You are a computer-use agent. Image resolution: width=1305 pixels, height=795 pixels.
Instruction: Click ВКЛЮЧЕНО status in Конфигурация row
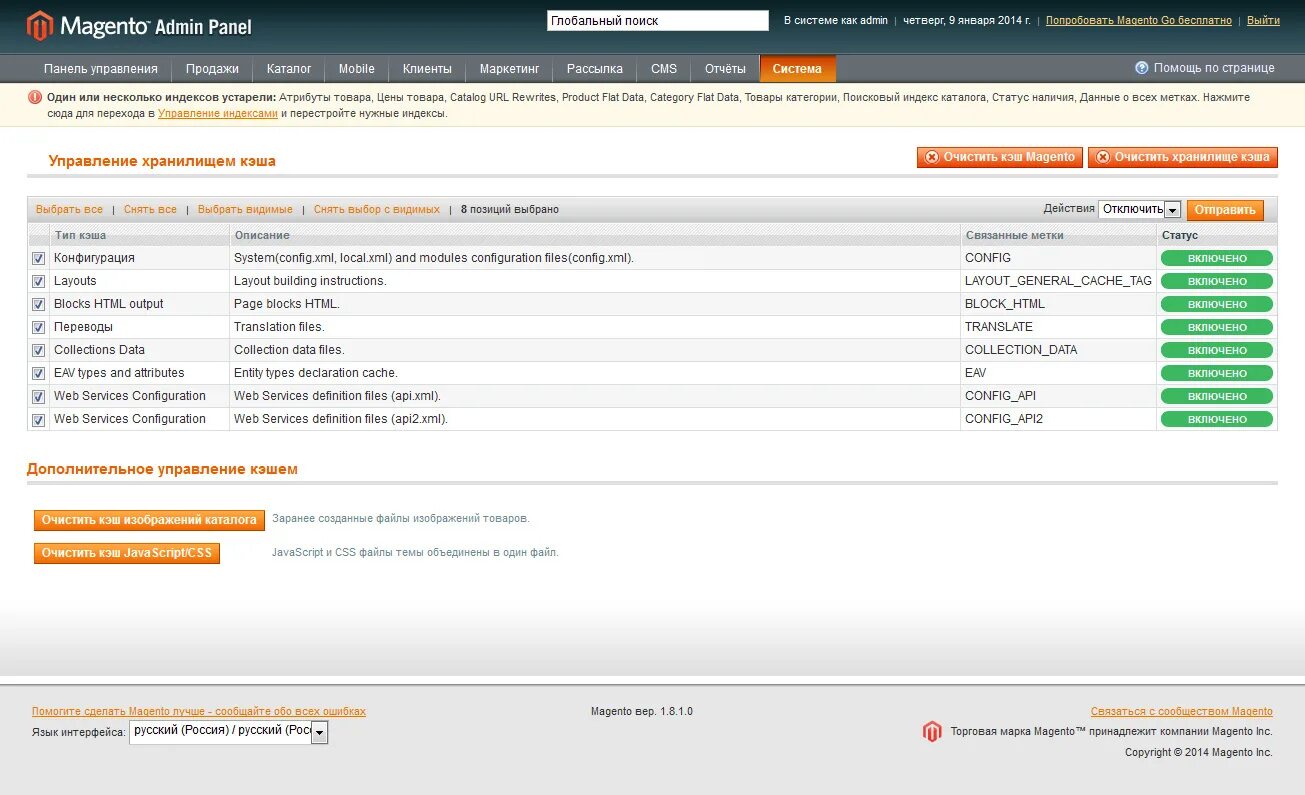point(1217,258)
